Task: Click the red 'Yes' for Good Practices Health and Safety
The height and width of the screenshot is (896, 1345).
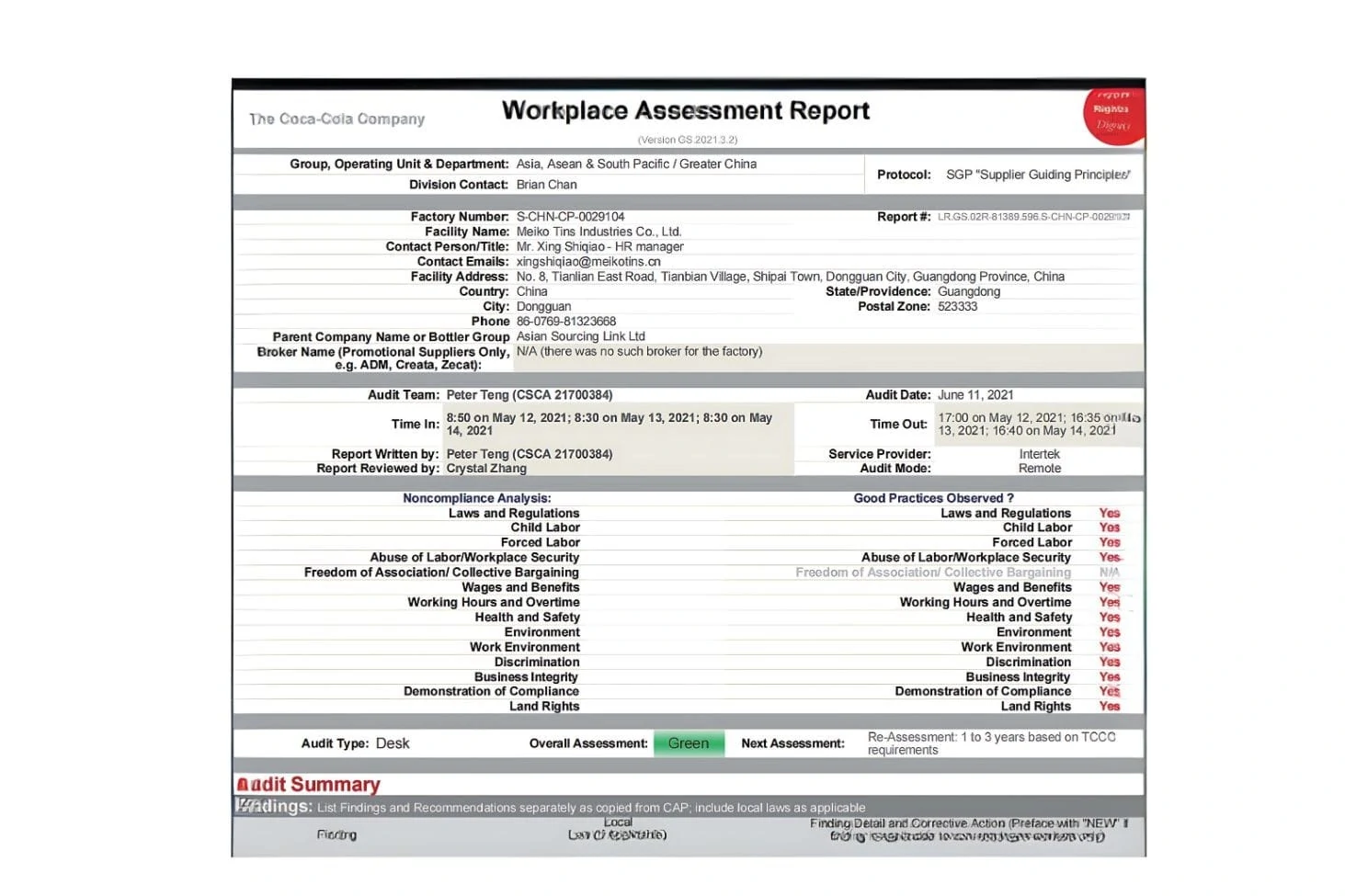Action: click(1110, 618)
